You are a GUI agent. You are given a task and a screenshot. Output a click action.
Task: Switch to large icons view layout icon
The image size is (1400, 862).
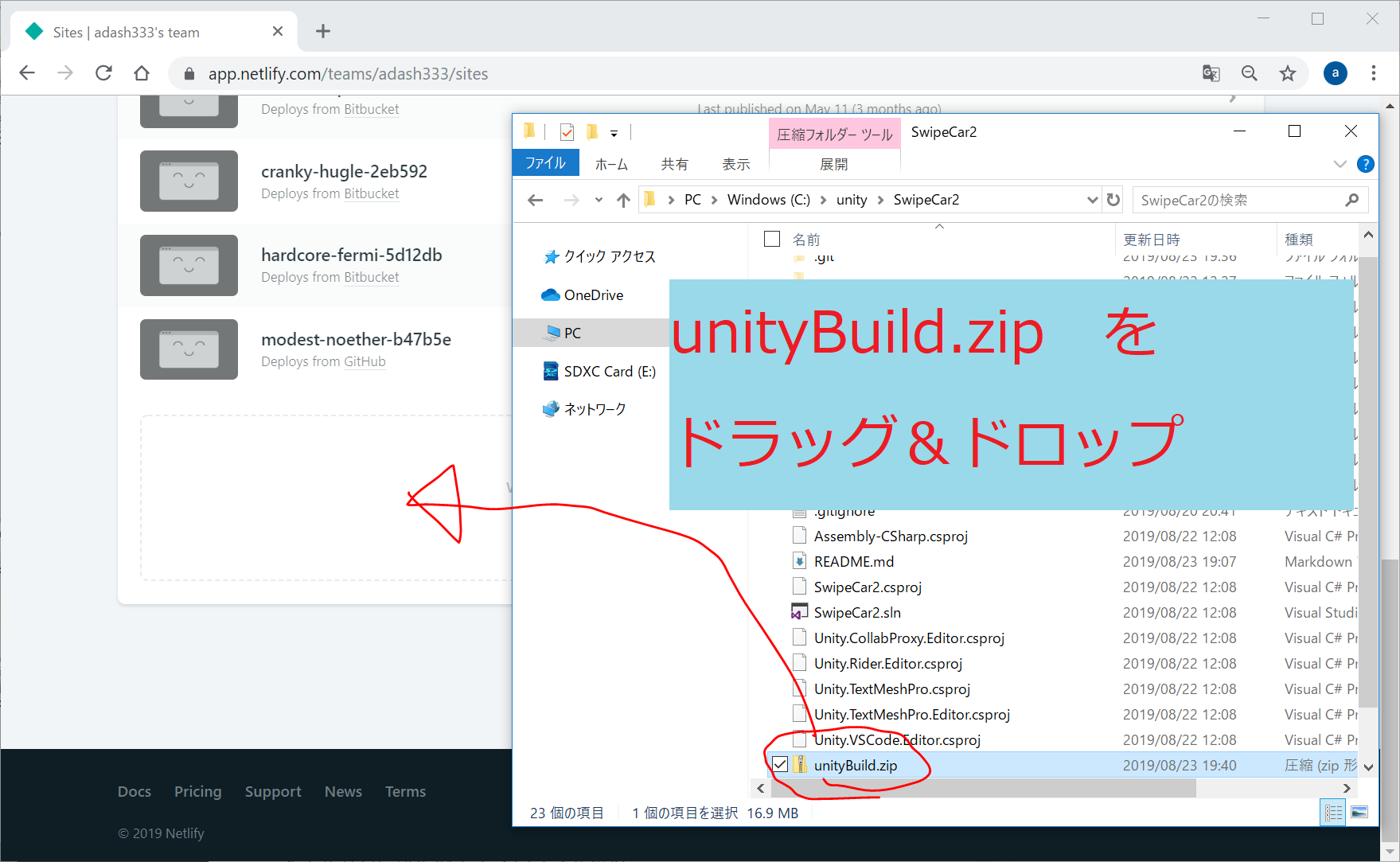[1359, 813]
